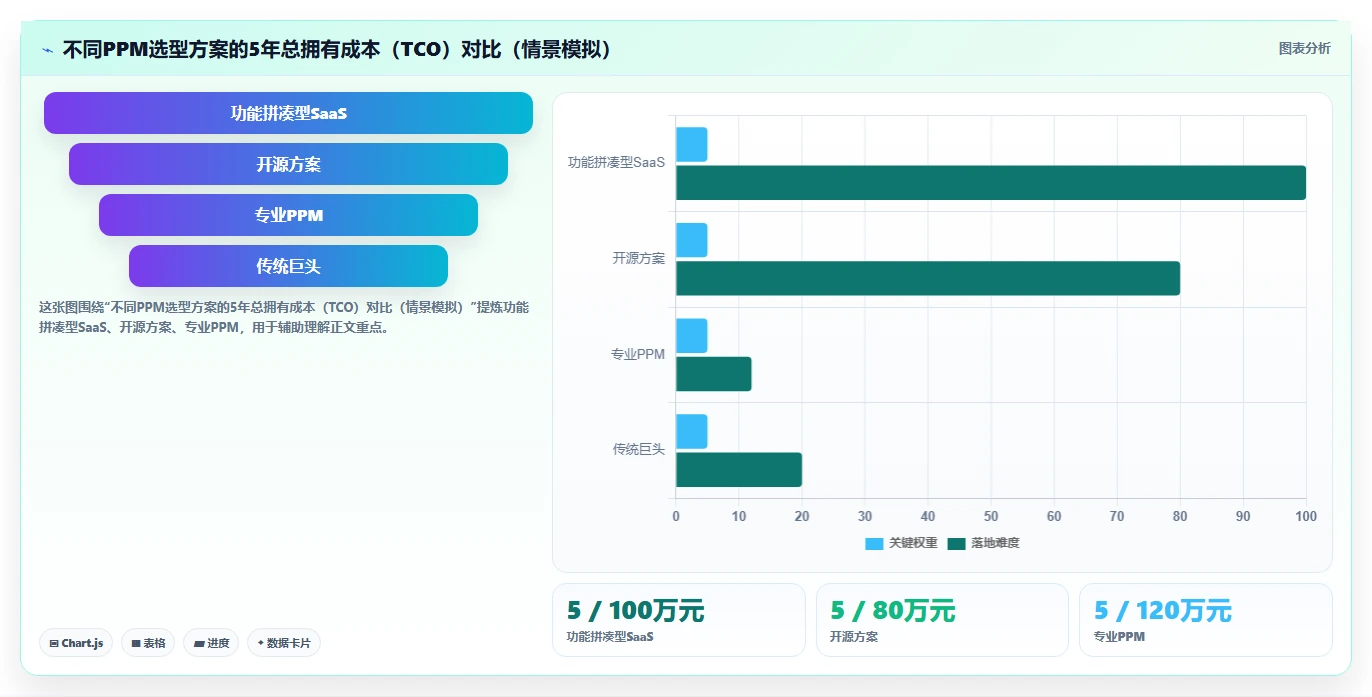Select the 功能拼凑型SaaS funnel bar
Image resolution: width=1372 pixels, height=697 pixels.
coord(288,113)
